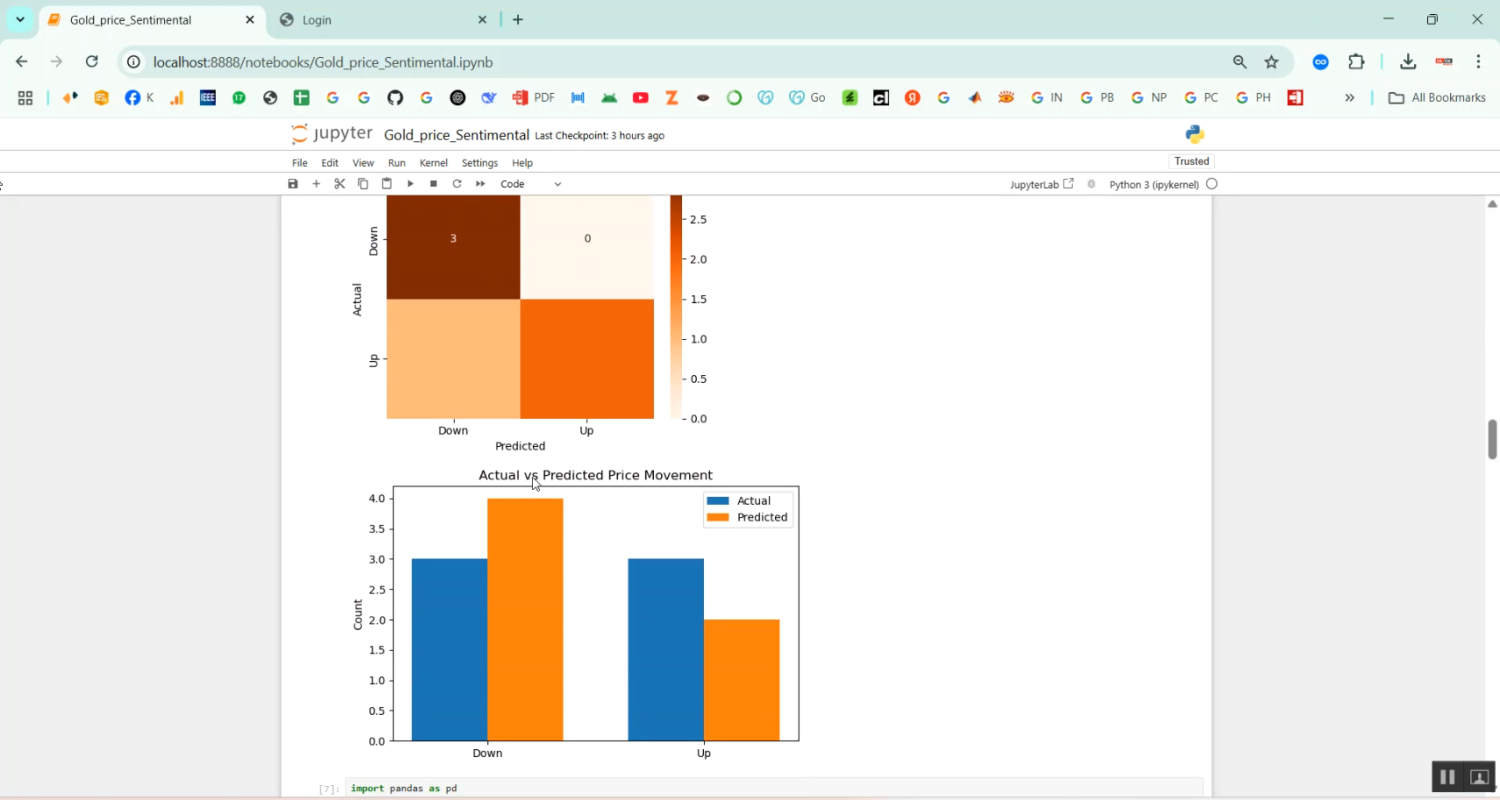The height and width of the screenshot is (800, 1500).
Task: Open the Kernel menu
Action: pyautogui.click(x=433, y=163)
